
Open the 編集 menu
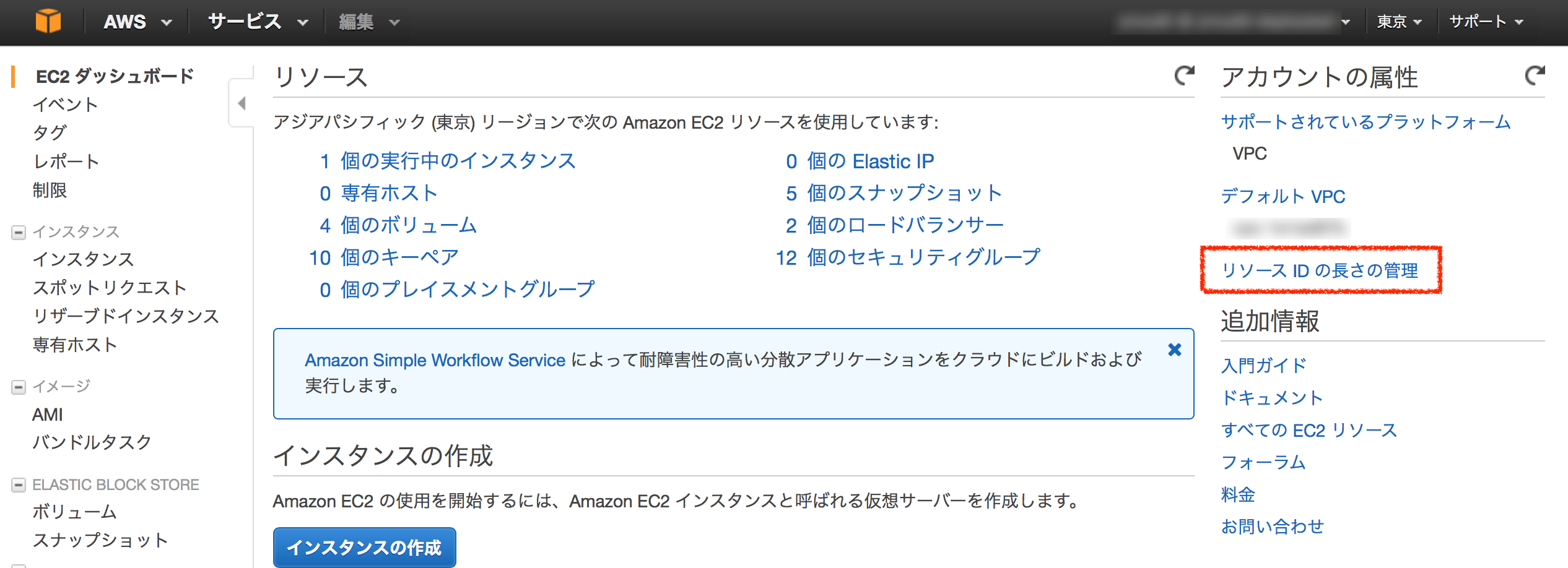(x=368, y=22)
